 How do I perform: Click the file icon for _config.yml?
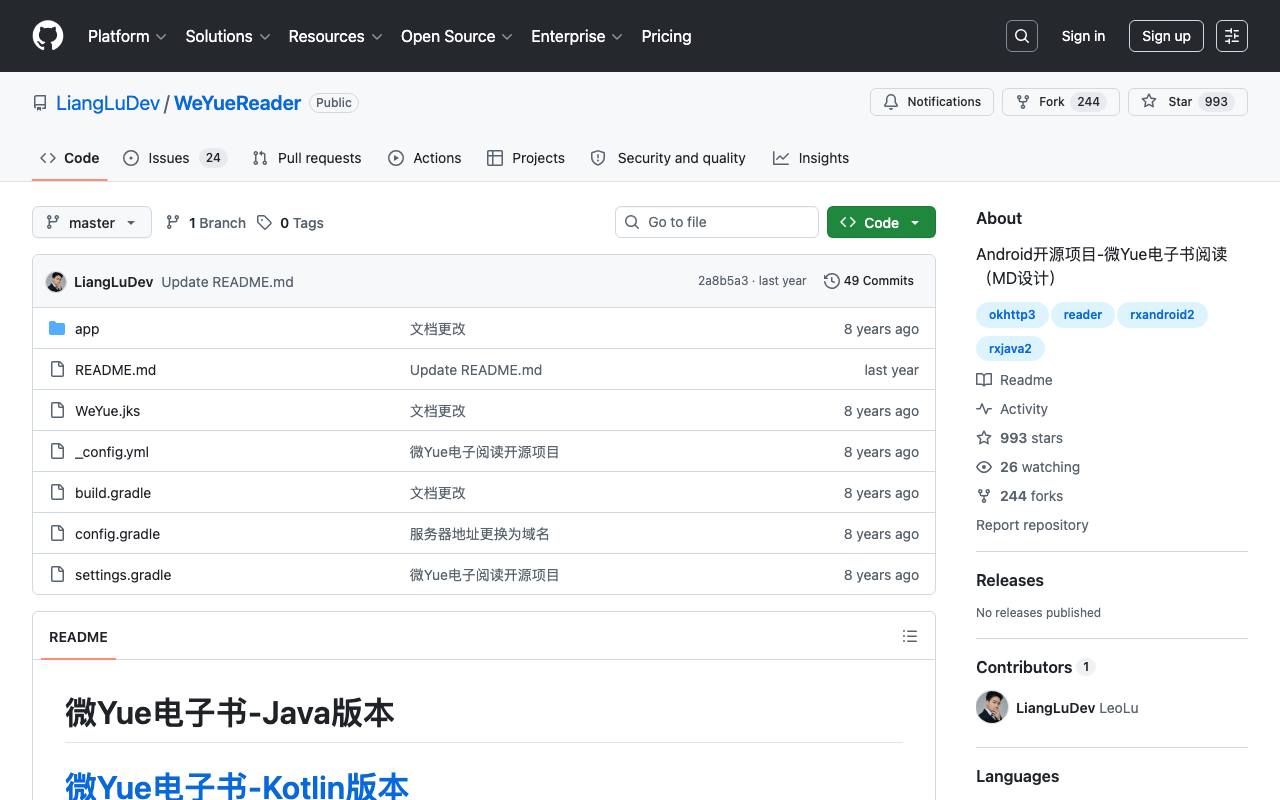tap(57, 451)
